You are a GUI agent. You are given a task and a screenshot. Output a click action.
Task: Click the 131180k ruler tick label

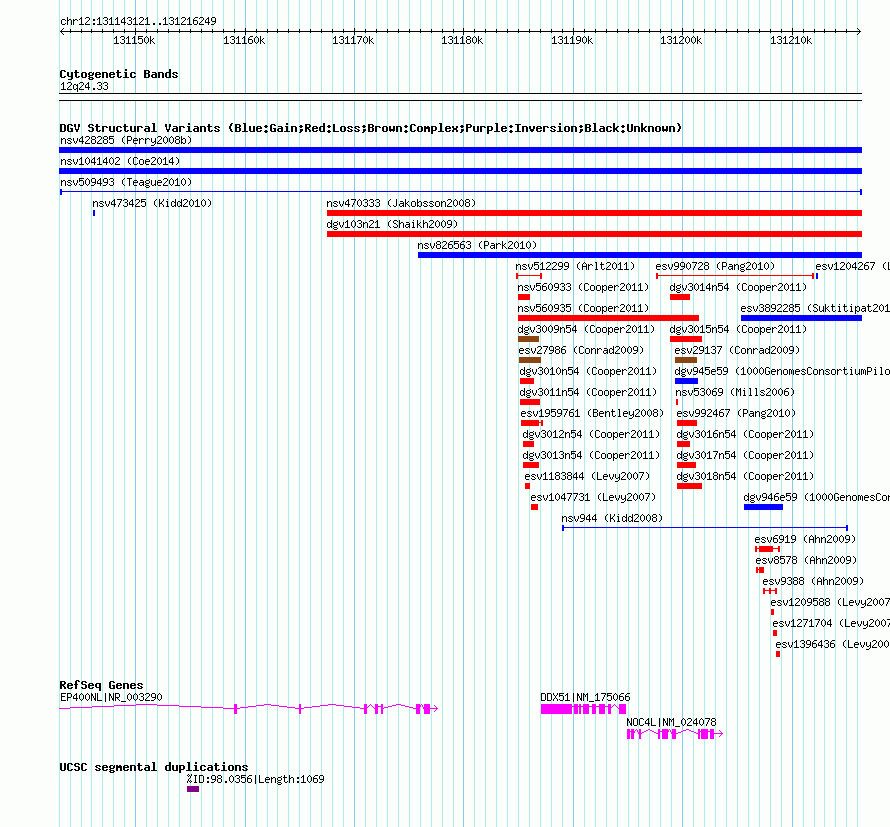pos(462,40)
